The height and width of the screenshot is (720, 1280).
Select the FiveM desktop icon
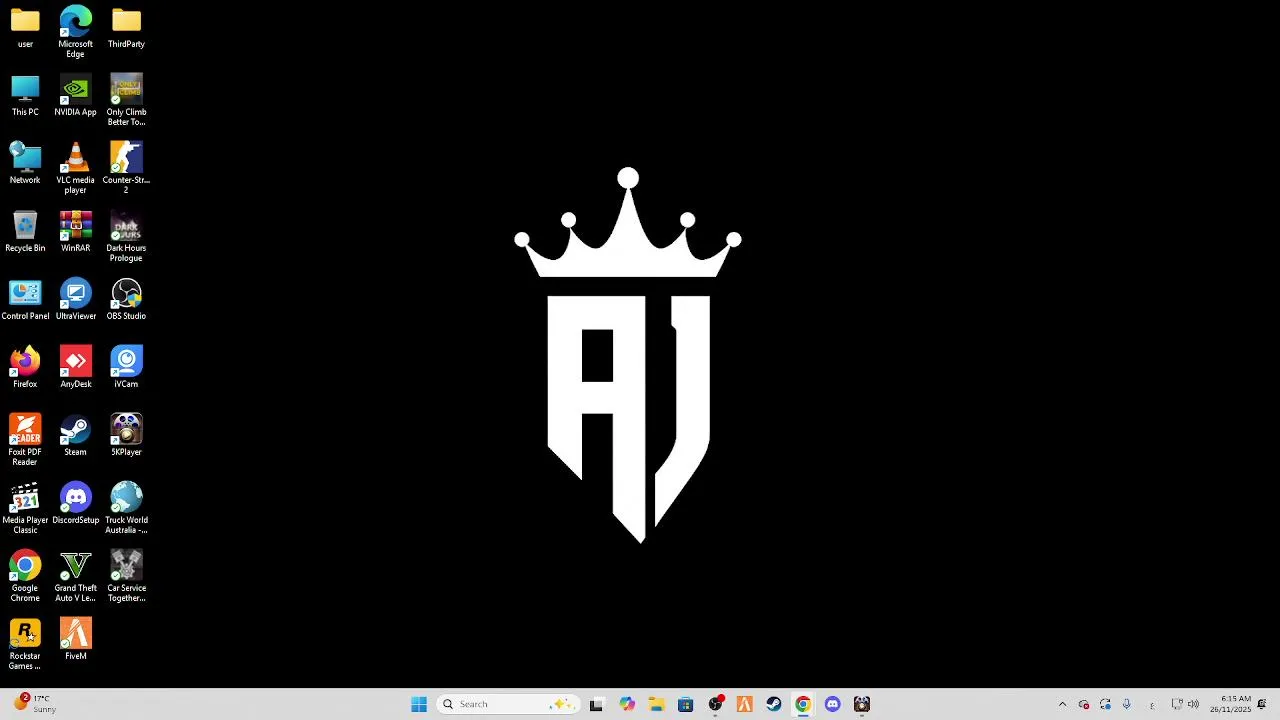tap(75, 639)
